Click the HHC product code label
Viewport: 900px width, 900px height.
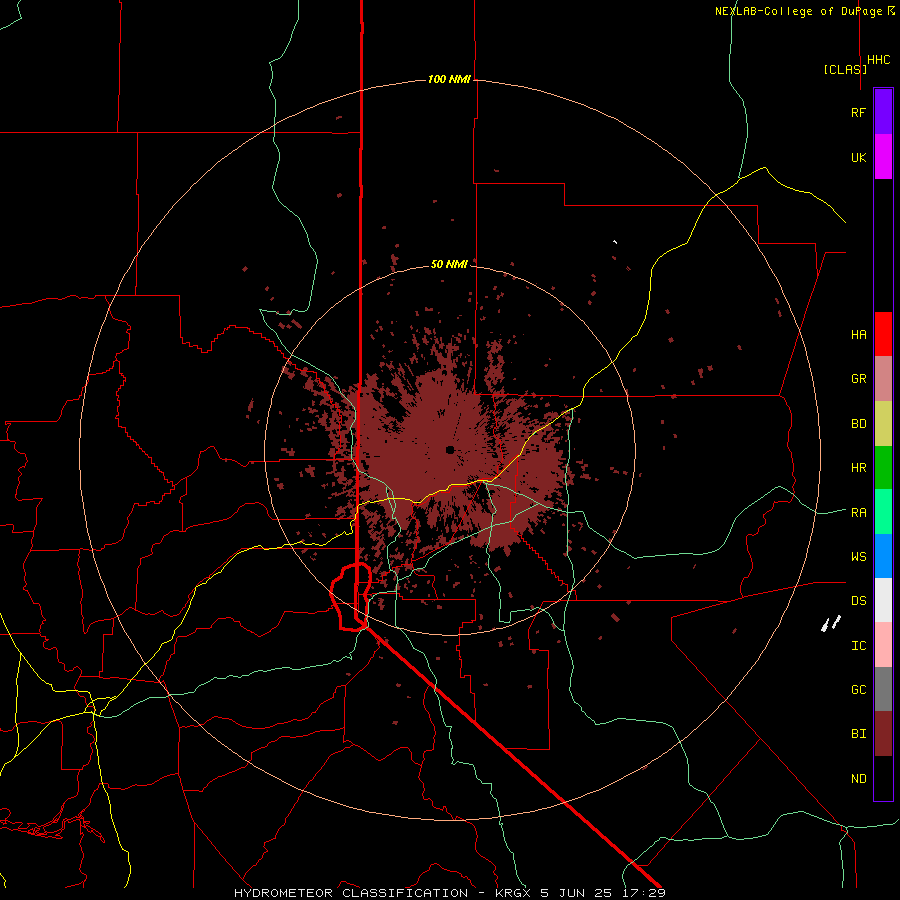879,60
